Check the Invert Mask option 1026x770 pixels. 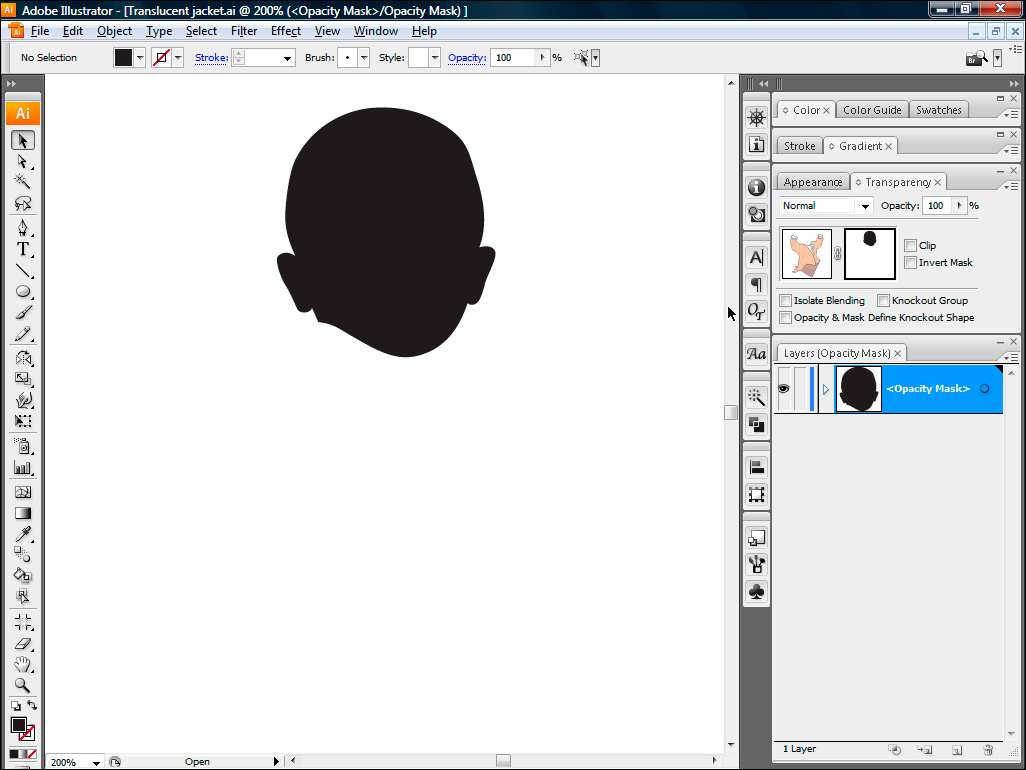(910, 263)
